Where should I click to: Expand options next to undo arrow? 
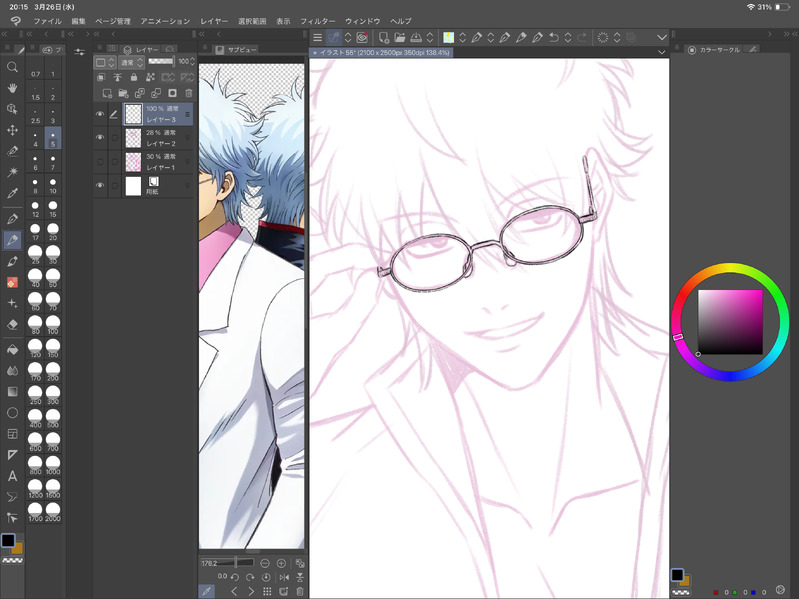(568, 37)
